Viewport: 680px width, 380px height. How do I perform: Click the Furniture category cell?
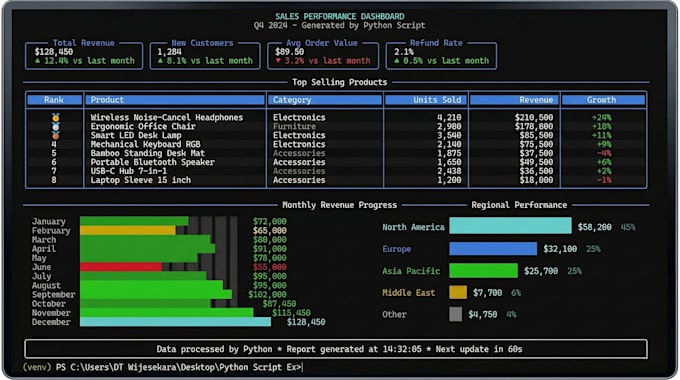click(294, 127)
